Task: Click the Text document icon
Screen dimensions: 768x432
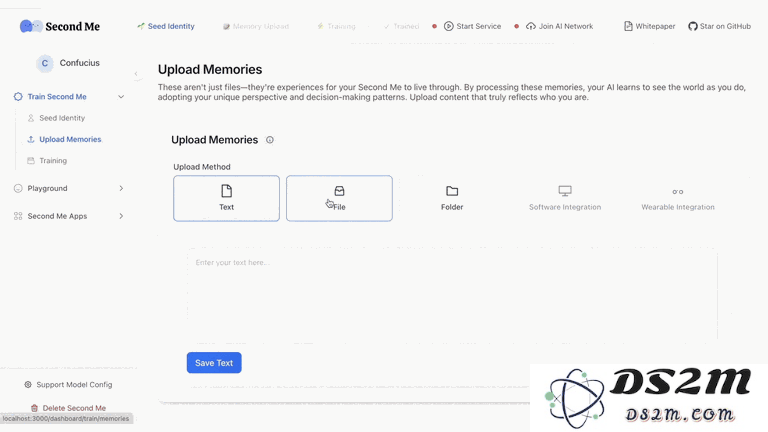Action: pyautogui.click(x=226, y=191)
